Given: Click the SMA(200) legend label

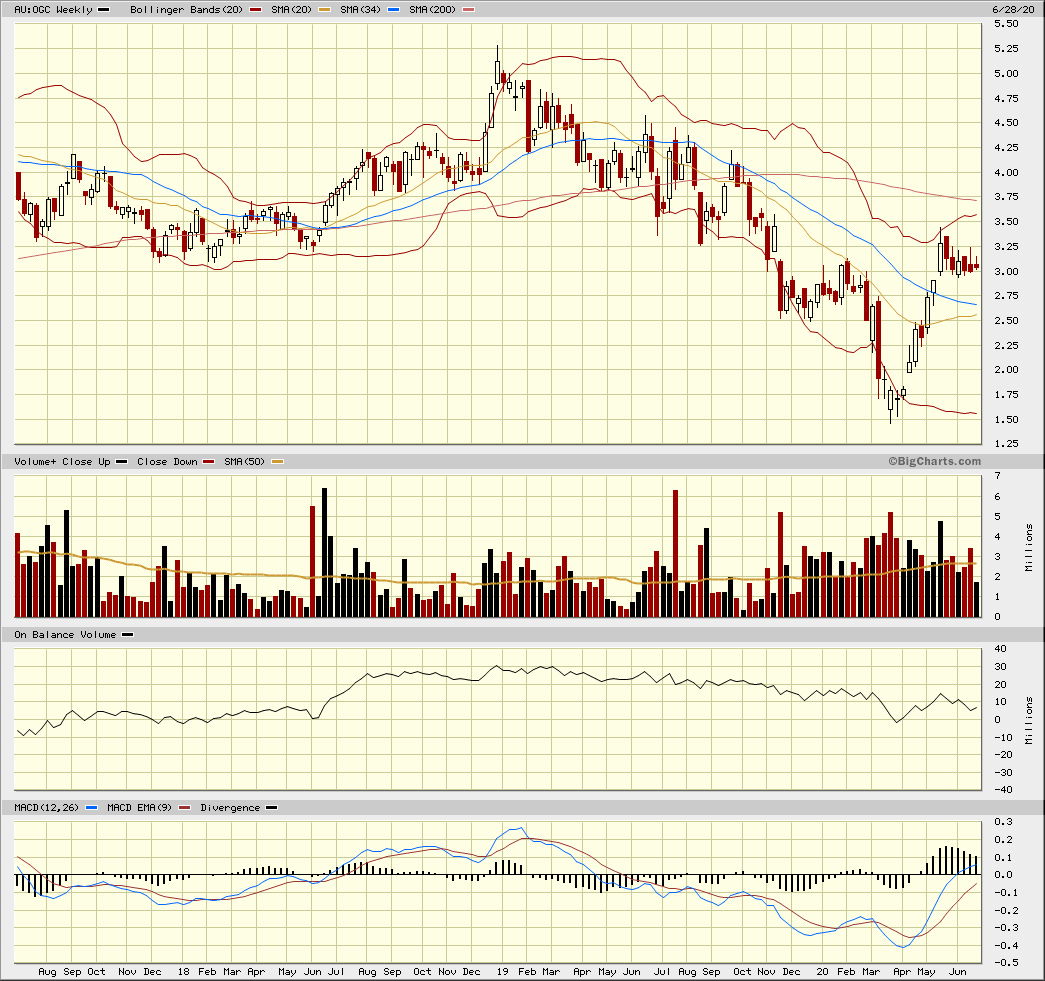Looking at the screenshot, I should [433, 9].
